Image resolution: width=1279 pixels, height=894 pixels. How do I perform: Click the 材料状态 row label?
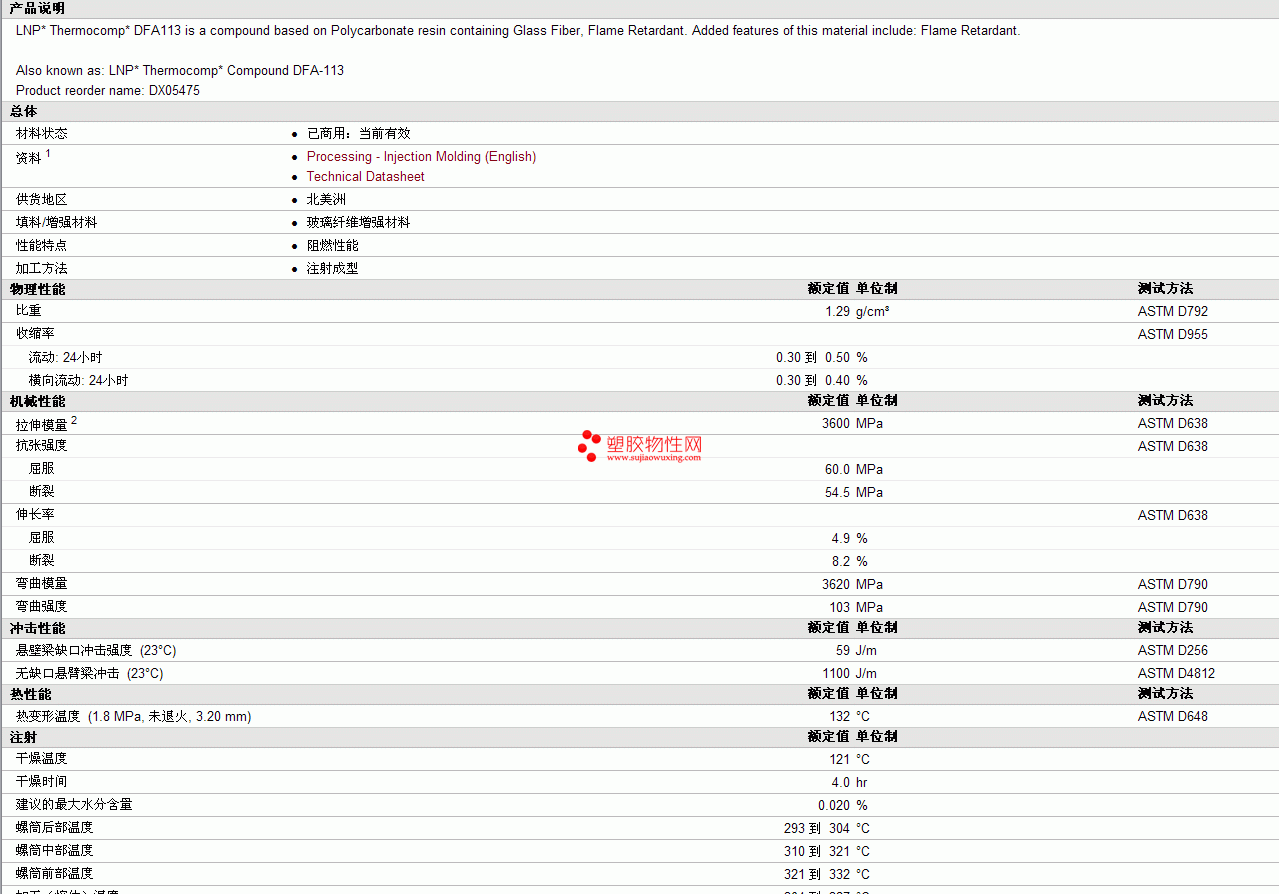point(42,133)
